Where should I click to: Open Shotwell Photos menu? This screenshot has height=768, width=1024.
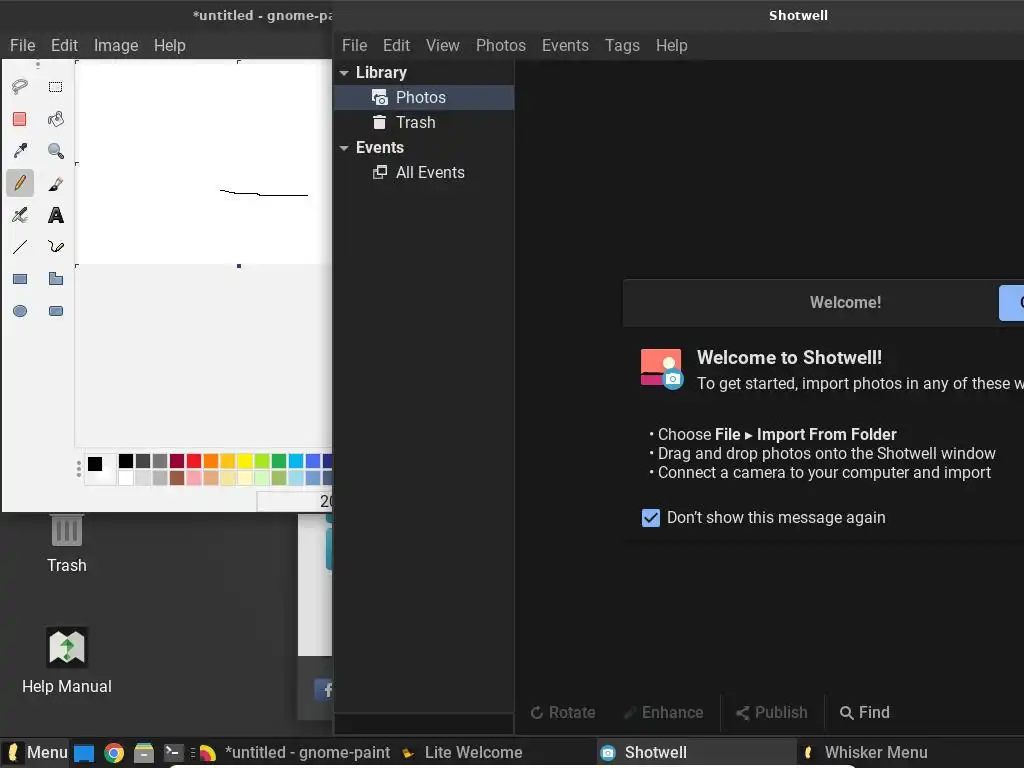[501, 45]
